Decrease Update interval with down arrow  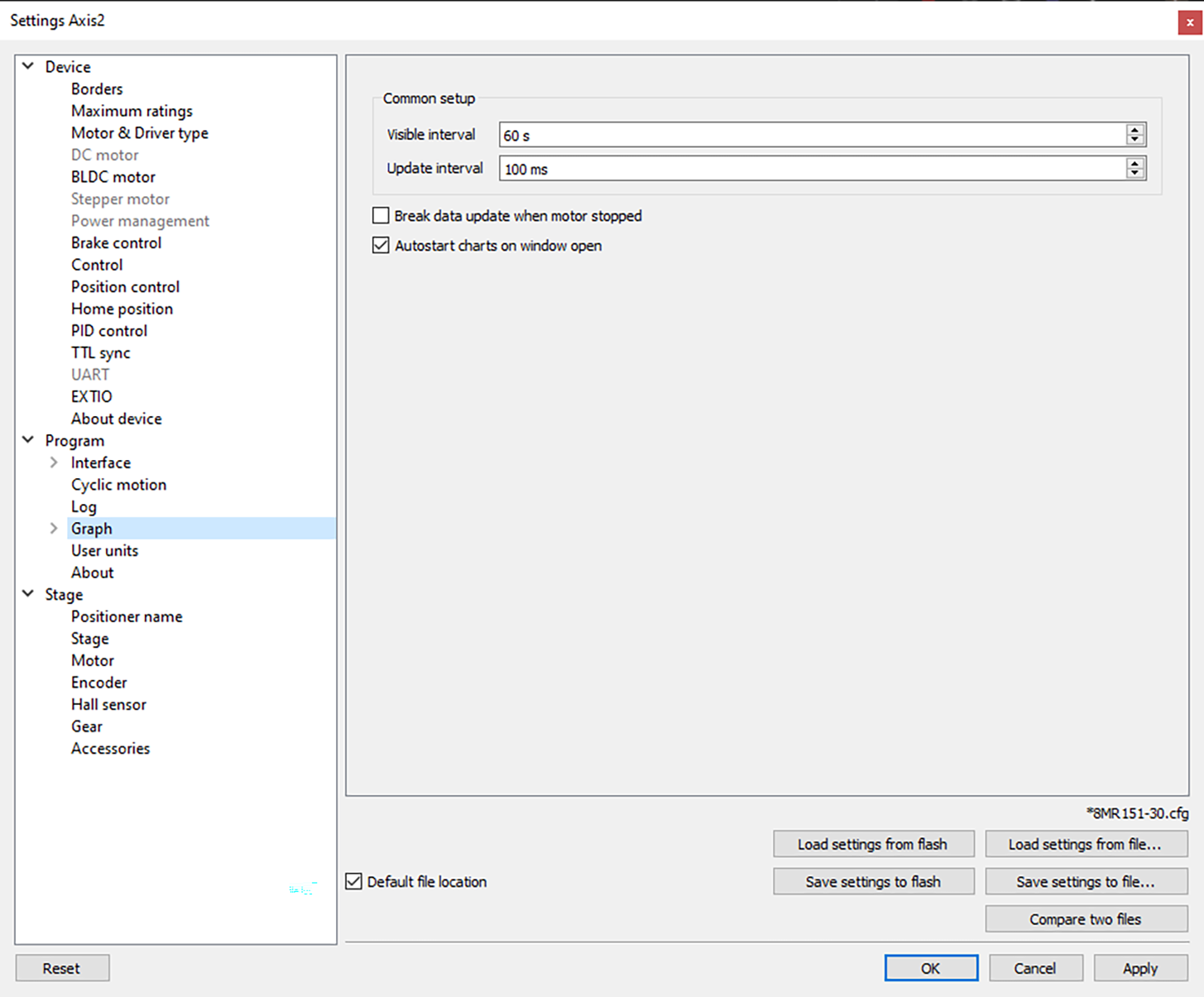click(x=1134, y=174)
